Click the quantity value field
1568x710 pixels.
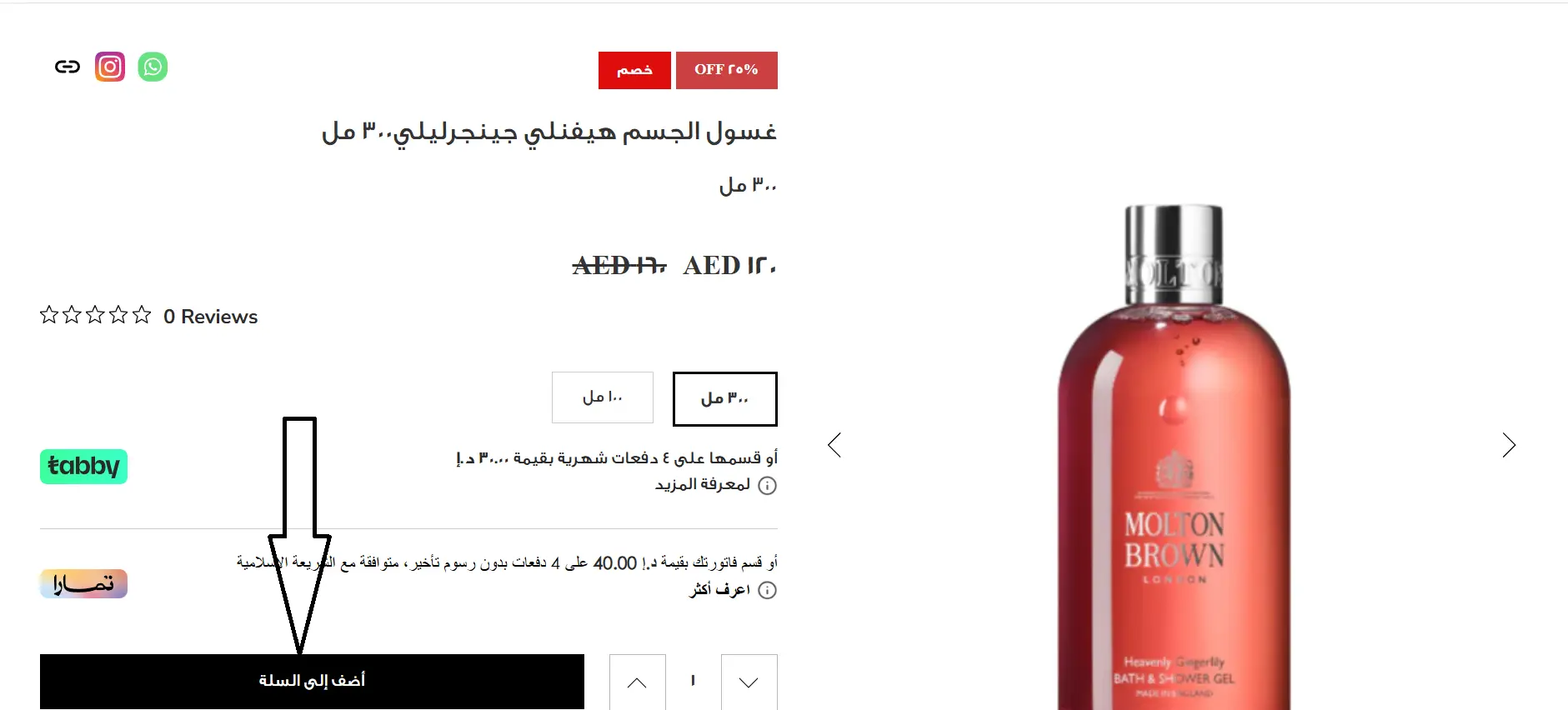click(694, 682)
